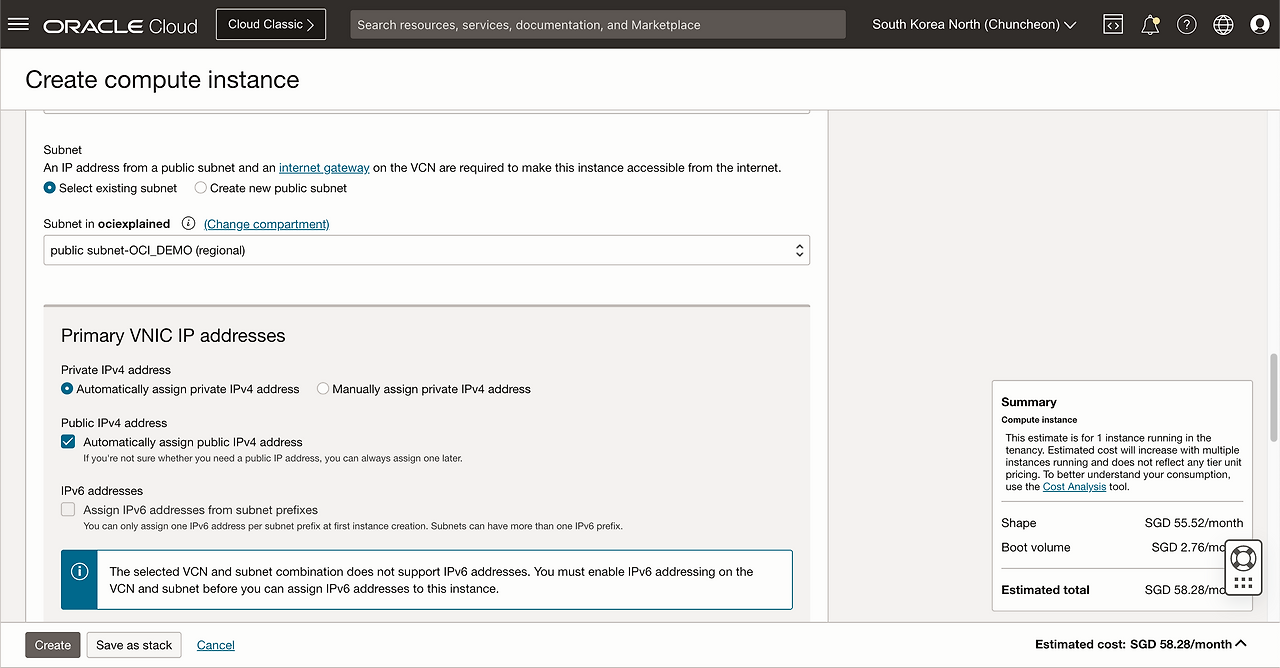
Task: Open the Cost Analysis link
Action: [1074, 487]
